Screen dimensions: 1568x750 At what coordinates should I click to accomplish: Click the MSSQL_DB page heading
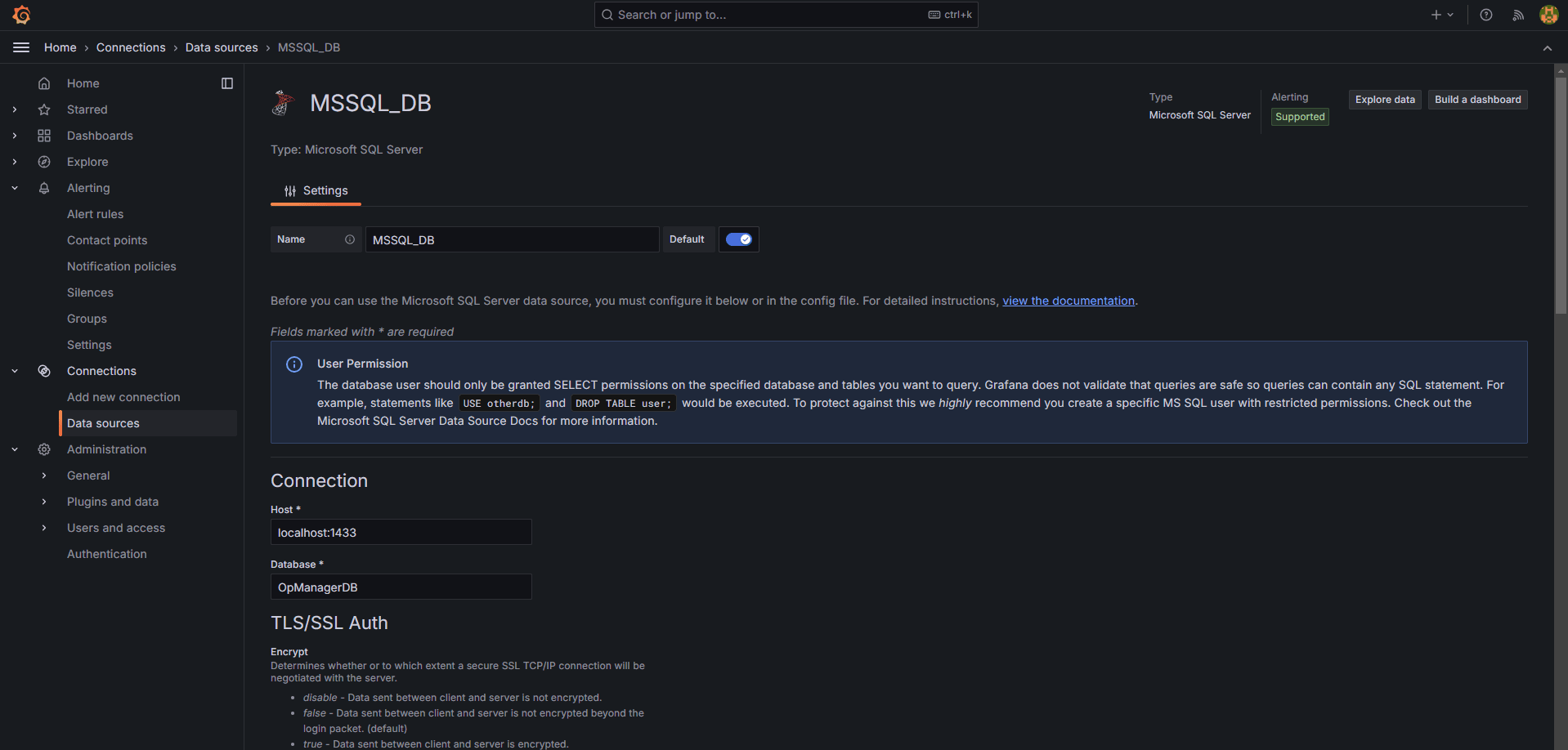(370, 103)
